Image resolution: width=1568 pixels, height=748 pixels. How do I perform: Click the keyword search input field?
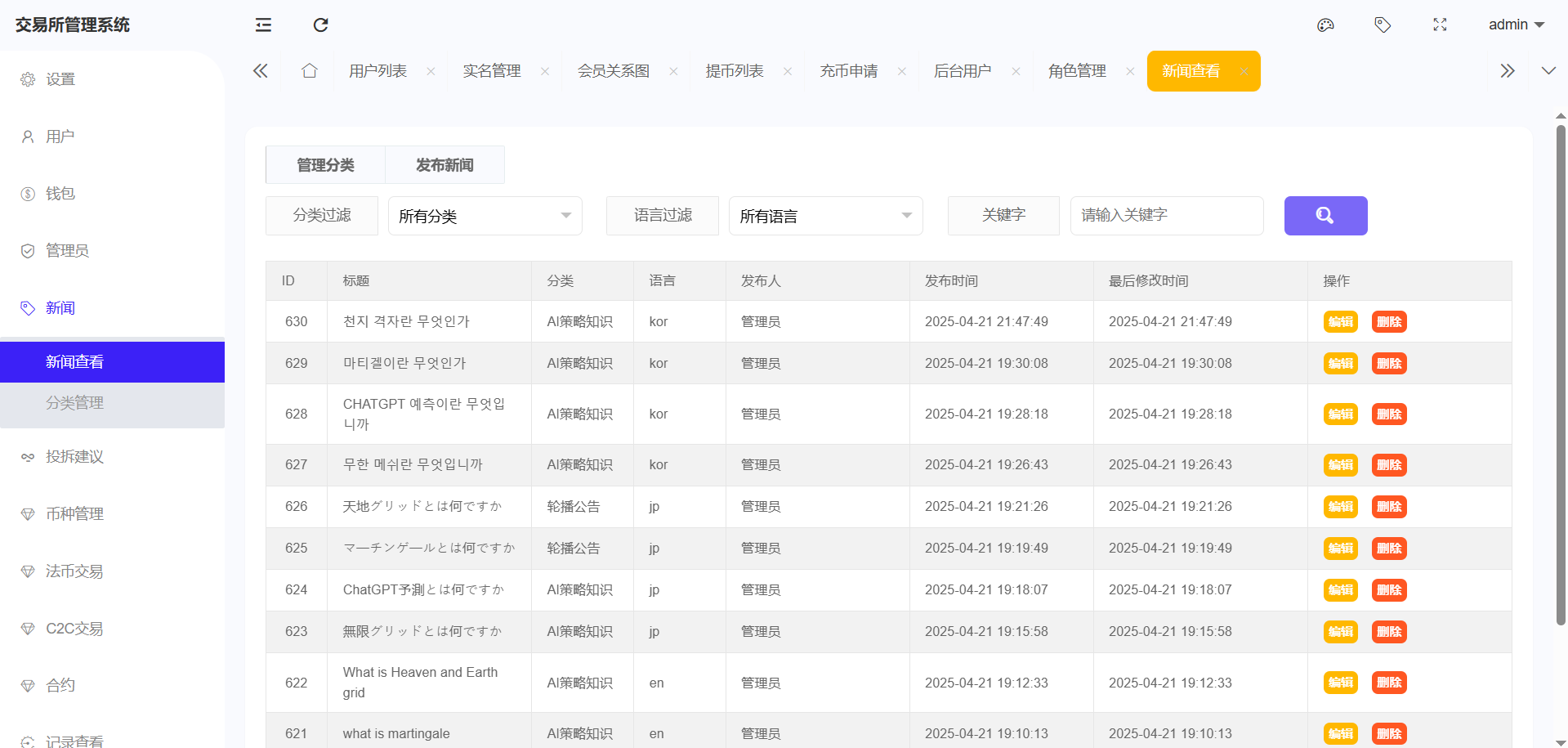(1166, 216)
